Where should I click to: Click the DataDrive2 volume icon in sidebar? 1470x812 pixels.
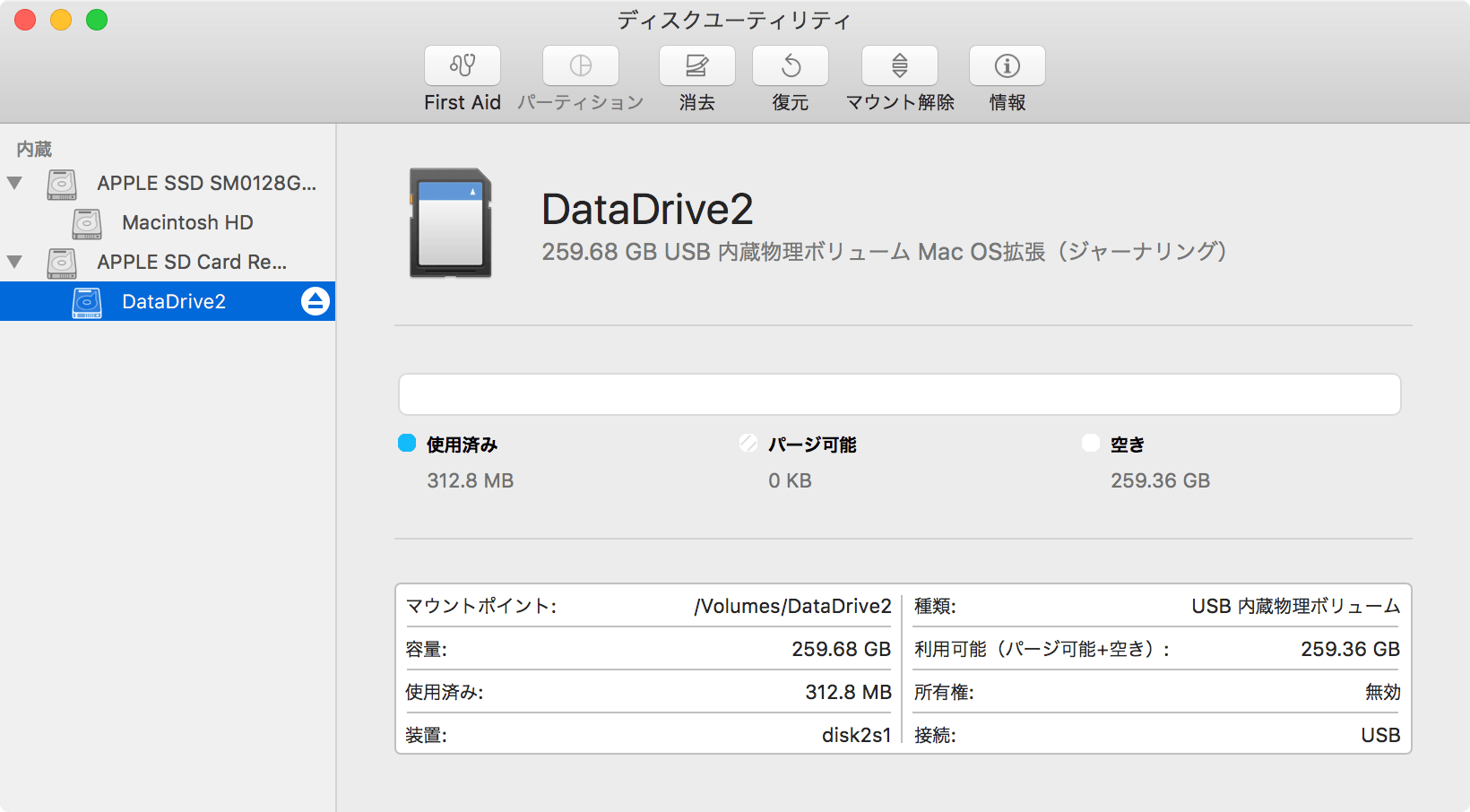[87, 302]
